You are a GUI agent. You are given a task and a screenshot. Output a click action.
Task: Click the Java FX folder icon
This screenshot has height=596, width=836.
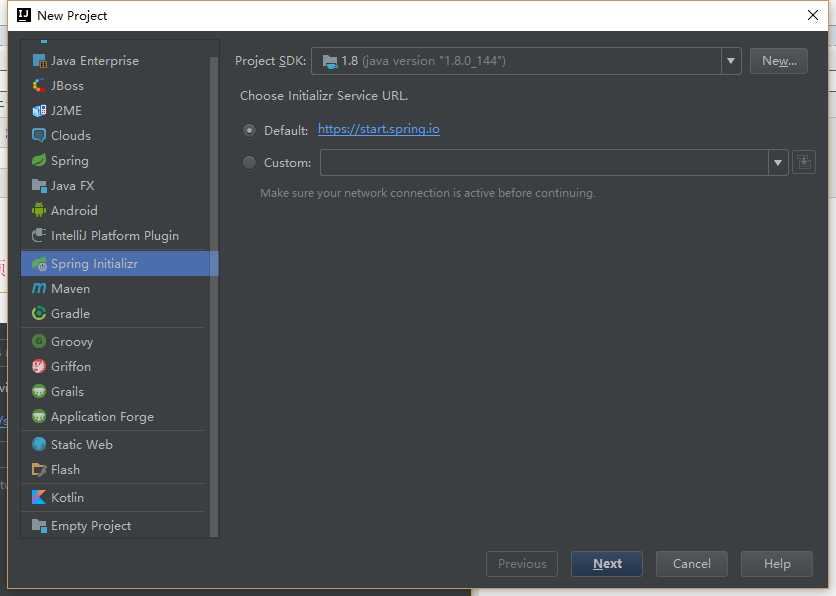[x=39, y=186]
